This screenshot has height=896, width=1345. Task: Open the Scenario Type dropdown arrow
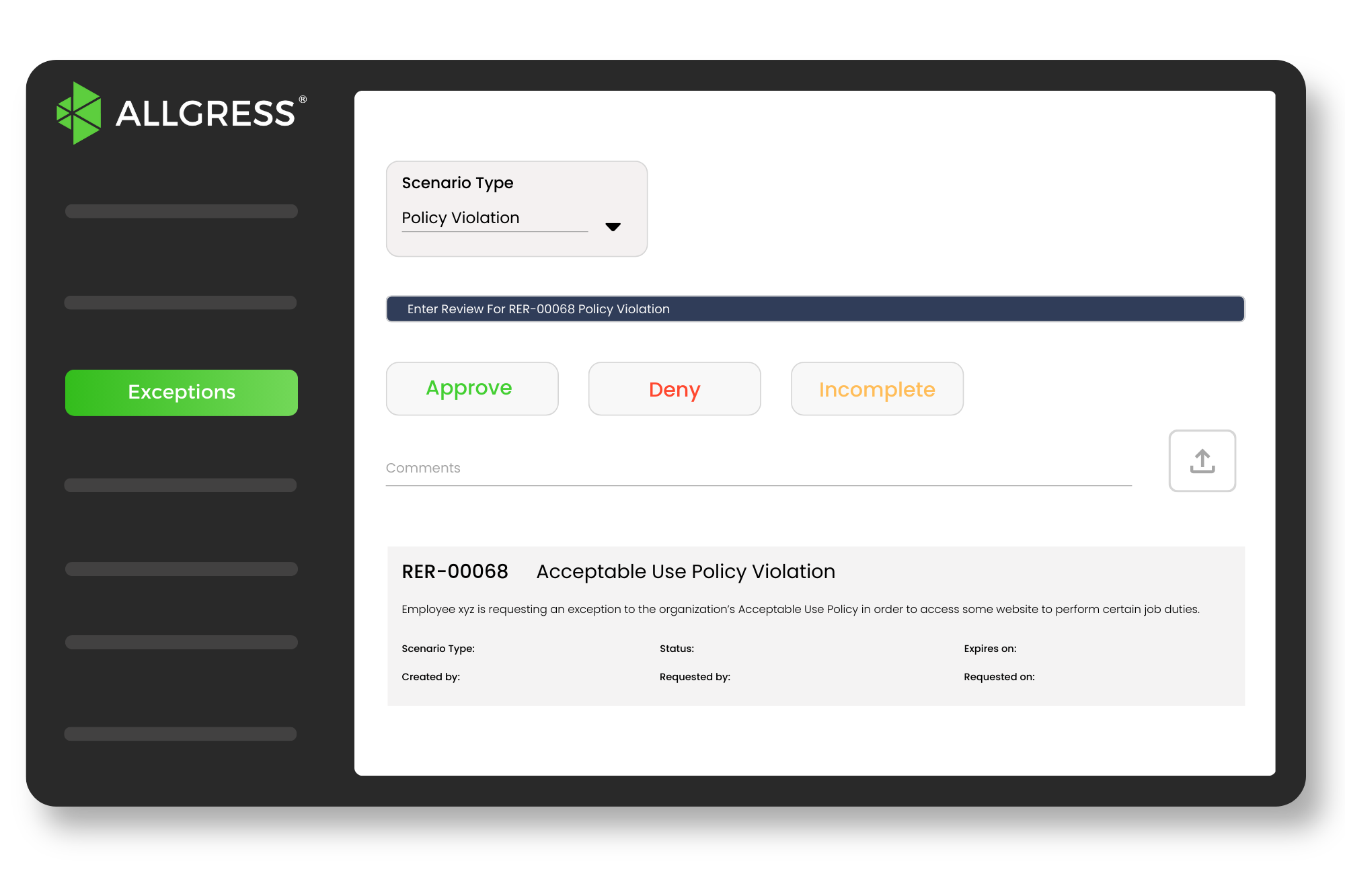click(613, 227)
